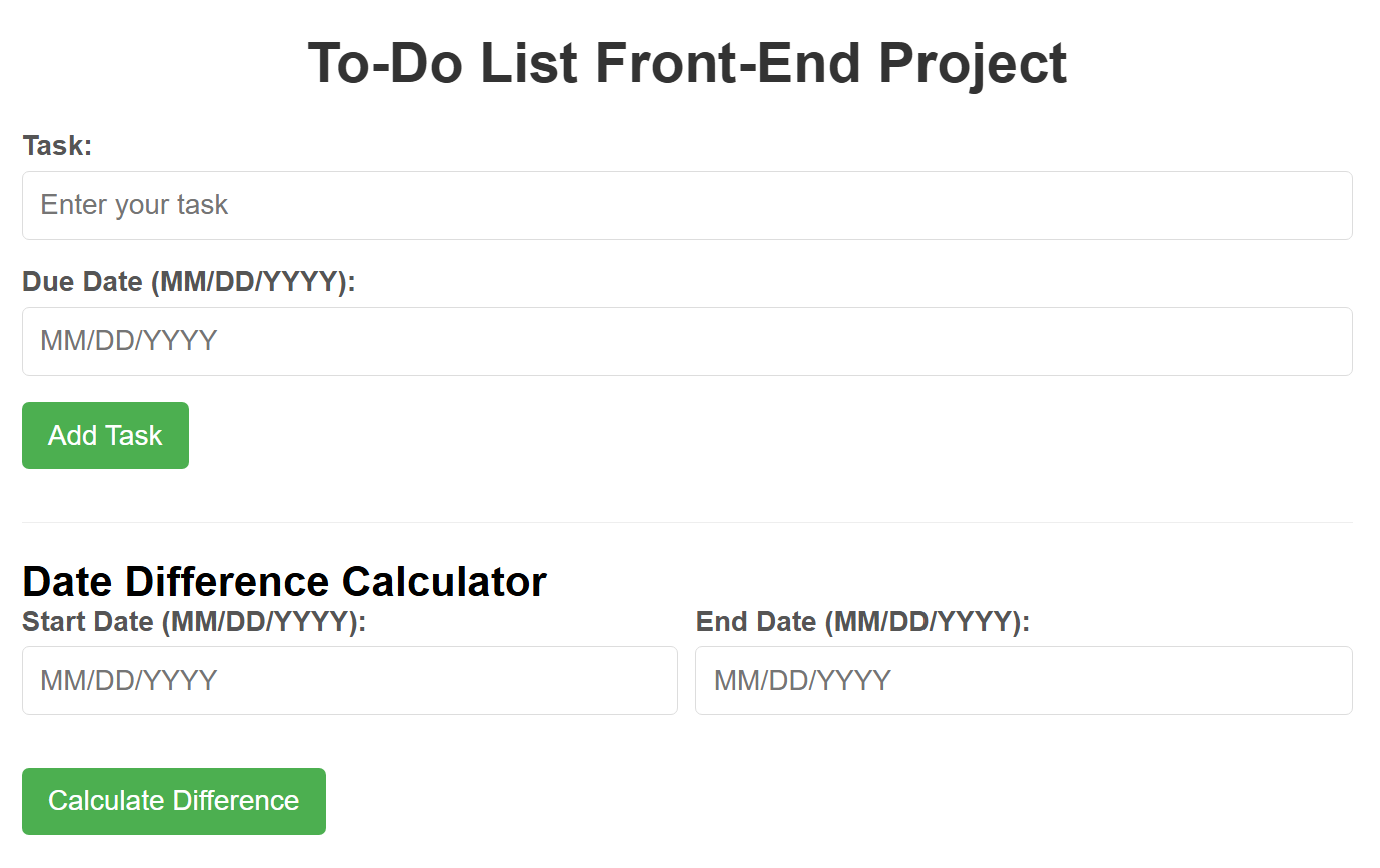Trigger the date difference calculation
This screenshot has width=1380, height=868.
click(173, 800)
